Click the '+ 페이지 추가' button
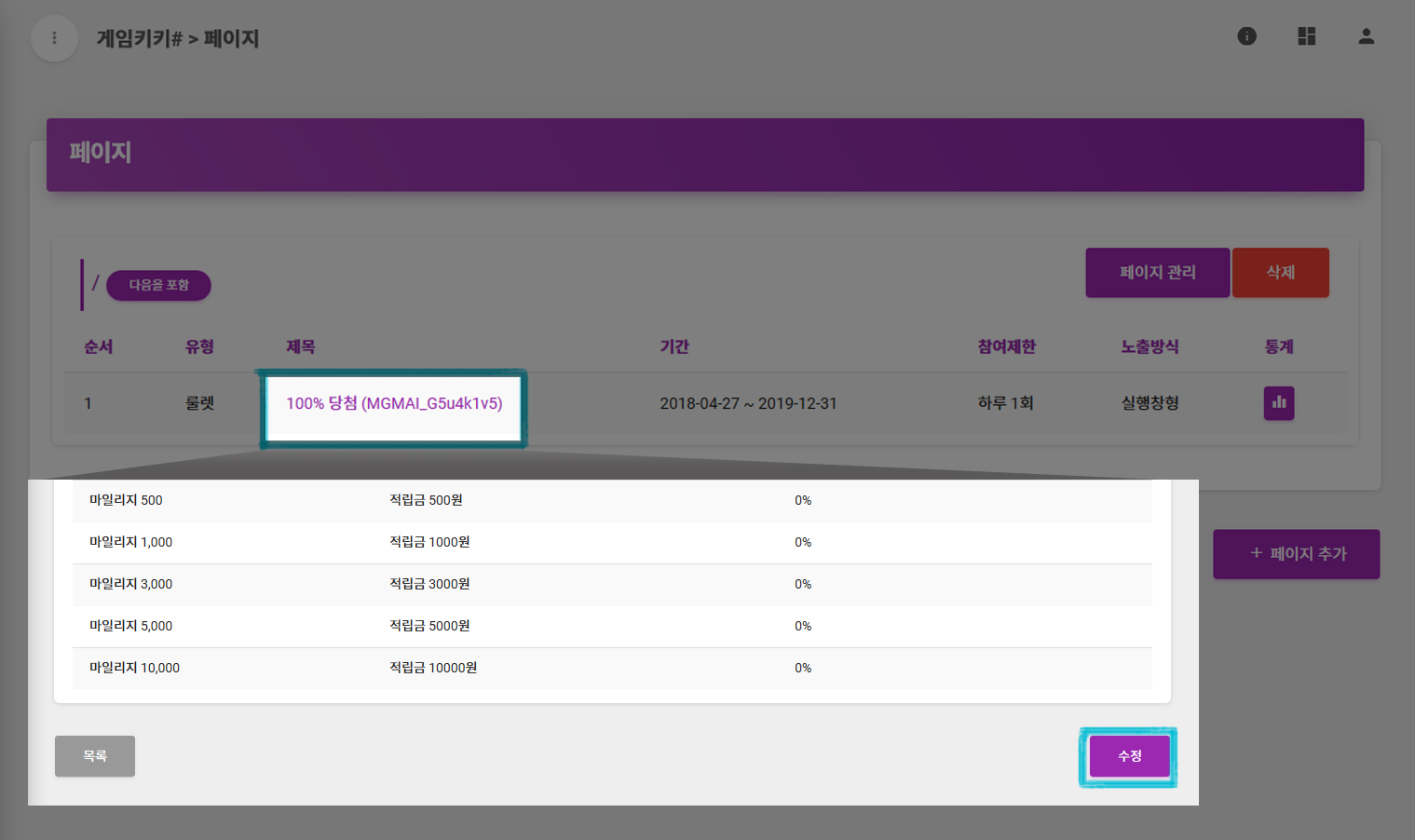This screenshot has height=840, width=1415. point(1296,554)
